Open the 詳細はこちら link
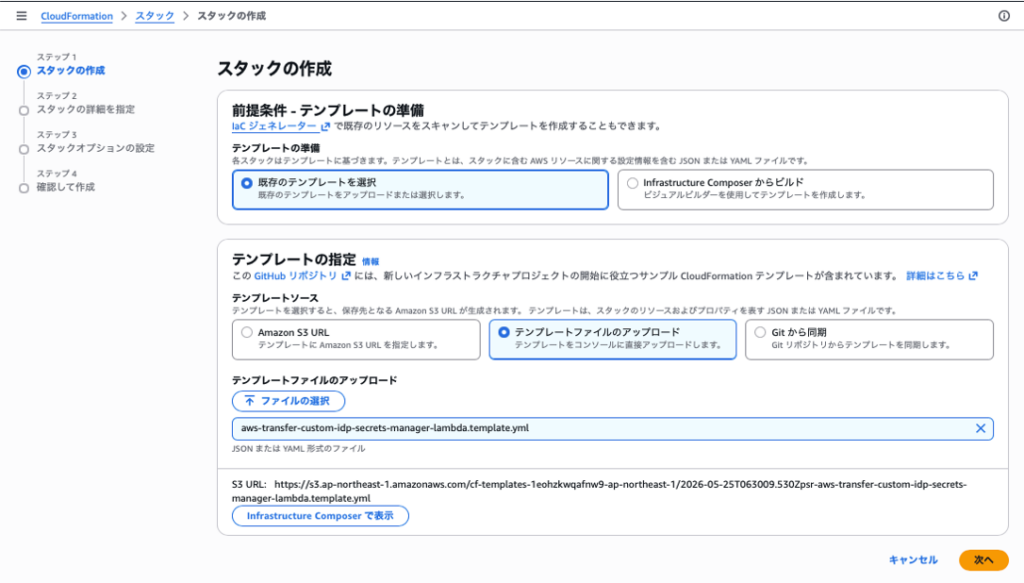Viewport: 1024px width, 583px height. coord(942,276)
